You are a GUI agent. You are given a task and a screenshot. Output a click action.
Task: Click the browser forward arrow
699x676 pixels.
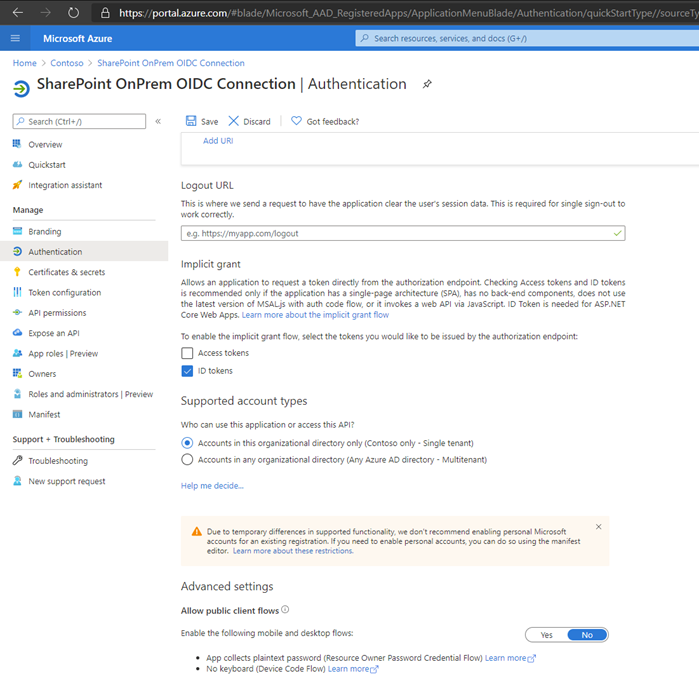(45, 12)
